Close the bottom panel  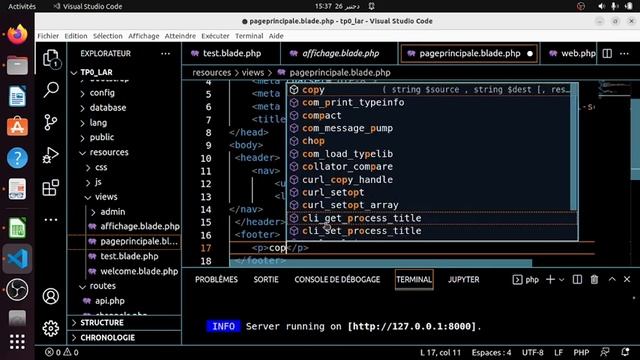pos(627,280)
